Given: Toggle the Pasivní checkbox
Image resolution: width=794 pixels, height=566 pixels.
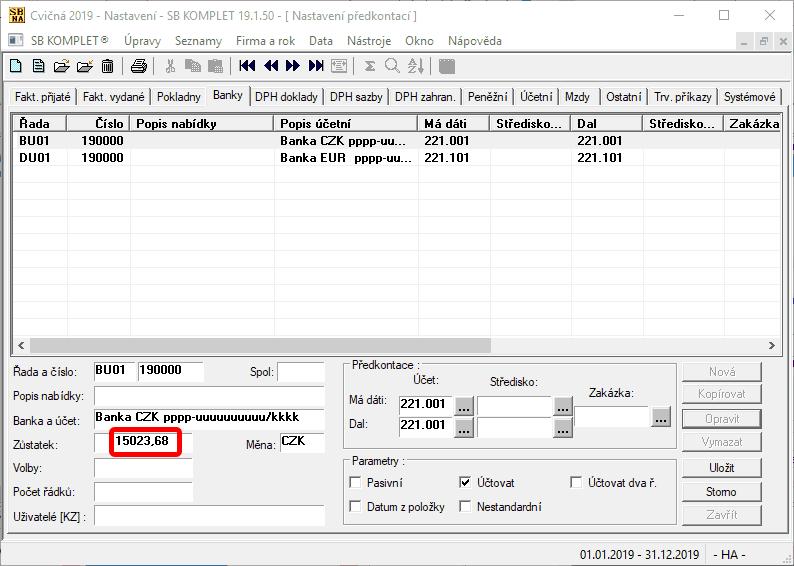Looking at the screenshot, I should click(355, 482).
